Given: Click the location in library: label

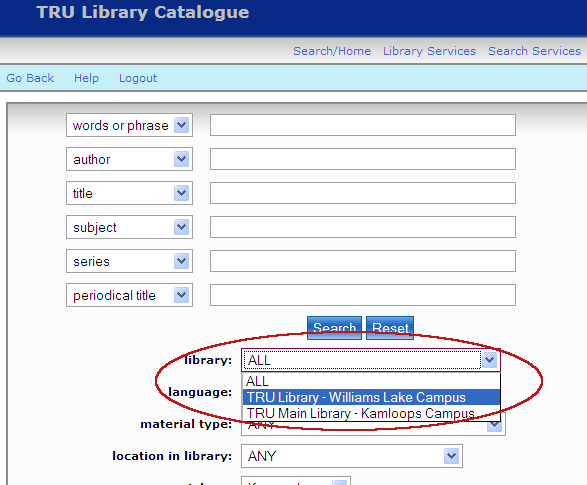Looking at the screenshot, I should pos(172,456).
